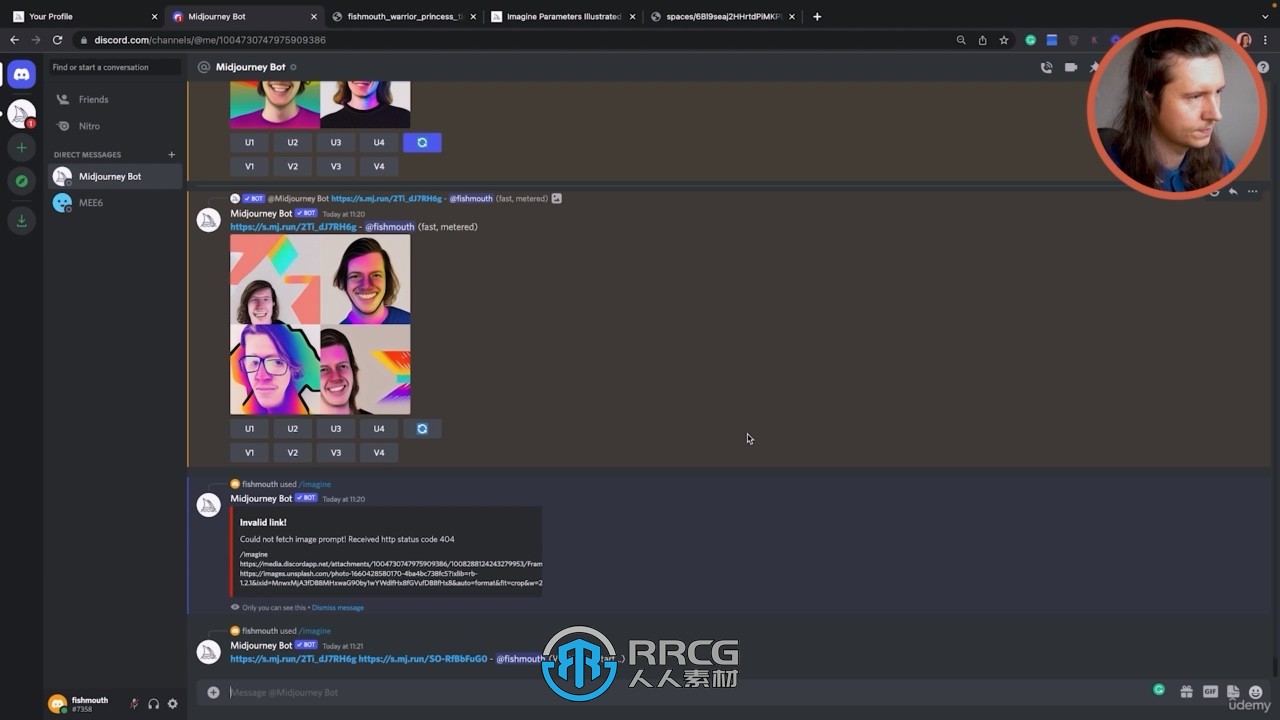1280x720 pixels.
Task: Open the colorful portraits image grid
Action: click(x=320, y=324)
